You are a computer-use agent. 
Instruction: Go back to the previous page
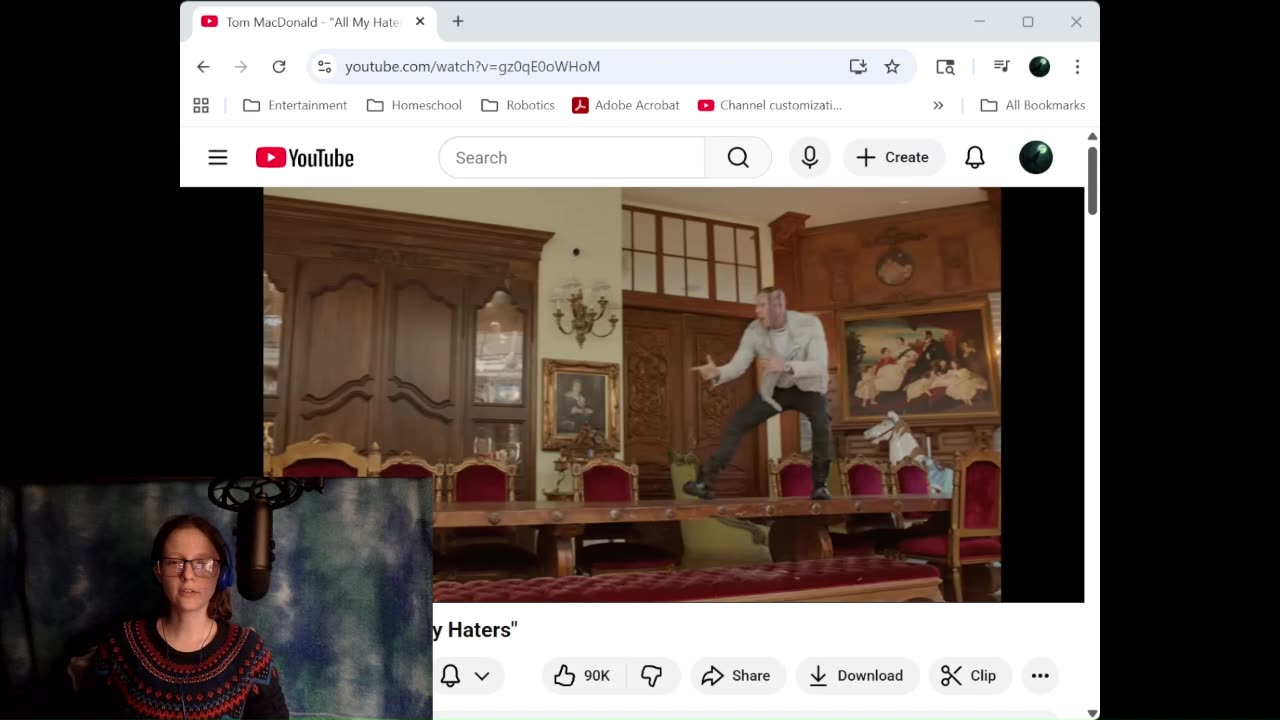[x=203, y=67]
